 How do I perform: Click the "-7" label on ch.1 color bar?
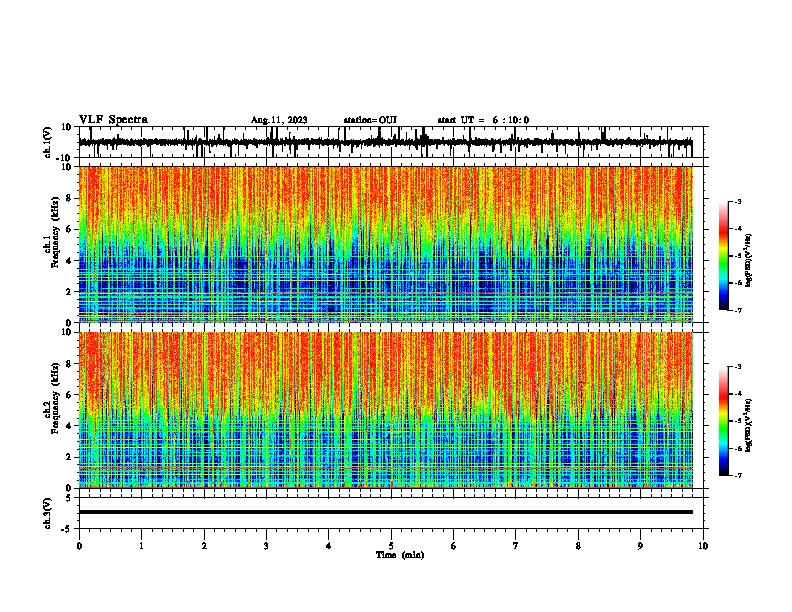point(737,310)
